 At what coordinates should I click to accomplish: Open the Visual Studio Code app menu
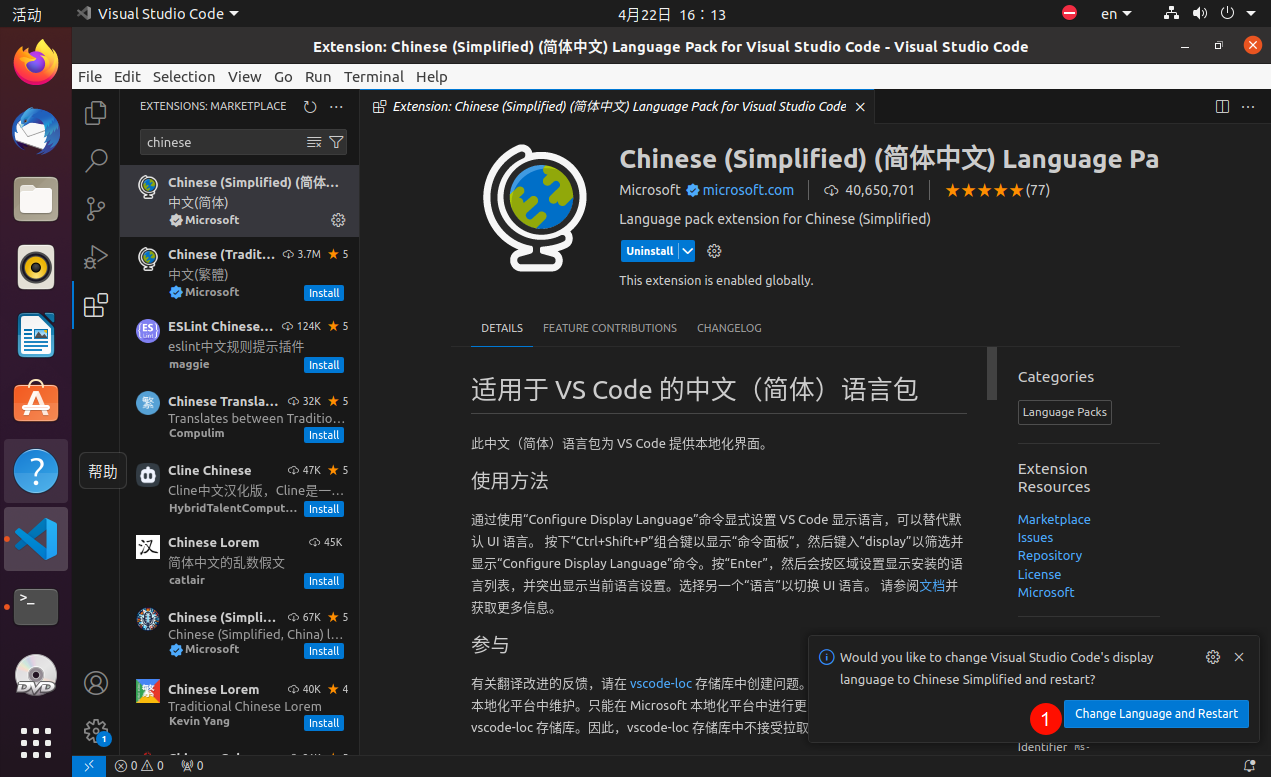pos(157,14)
